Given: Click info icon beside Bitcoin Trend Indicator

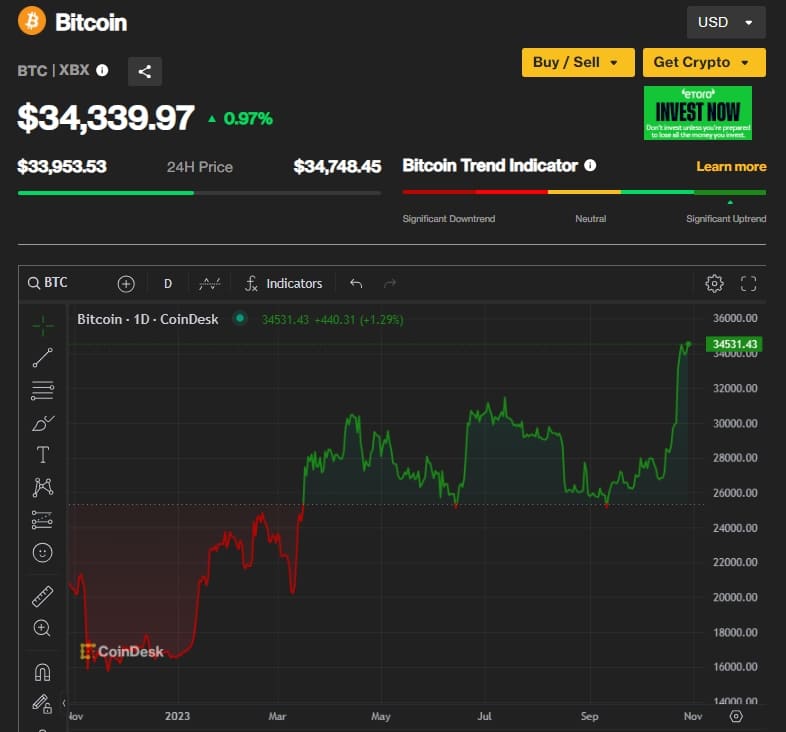Looking at the screenshot, I should 590,165.
